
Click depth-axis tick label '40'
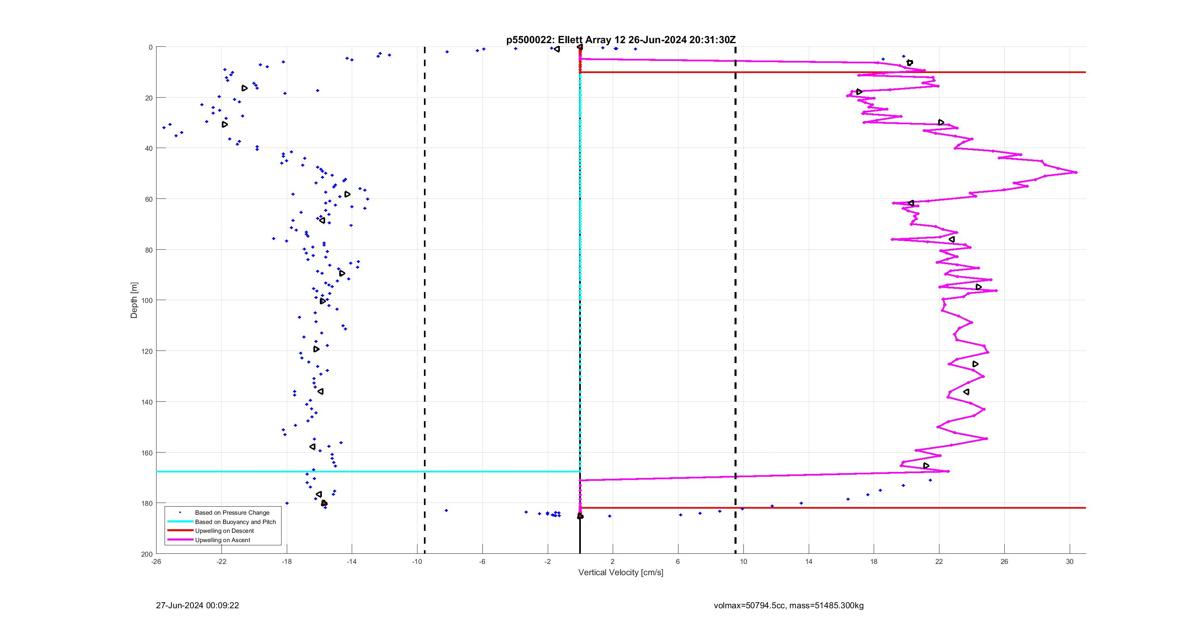click(x=148, y=148)
